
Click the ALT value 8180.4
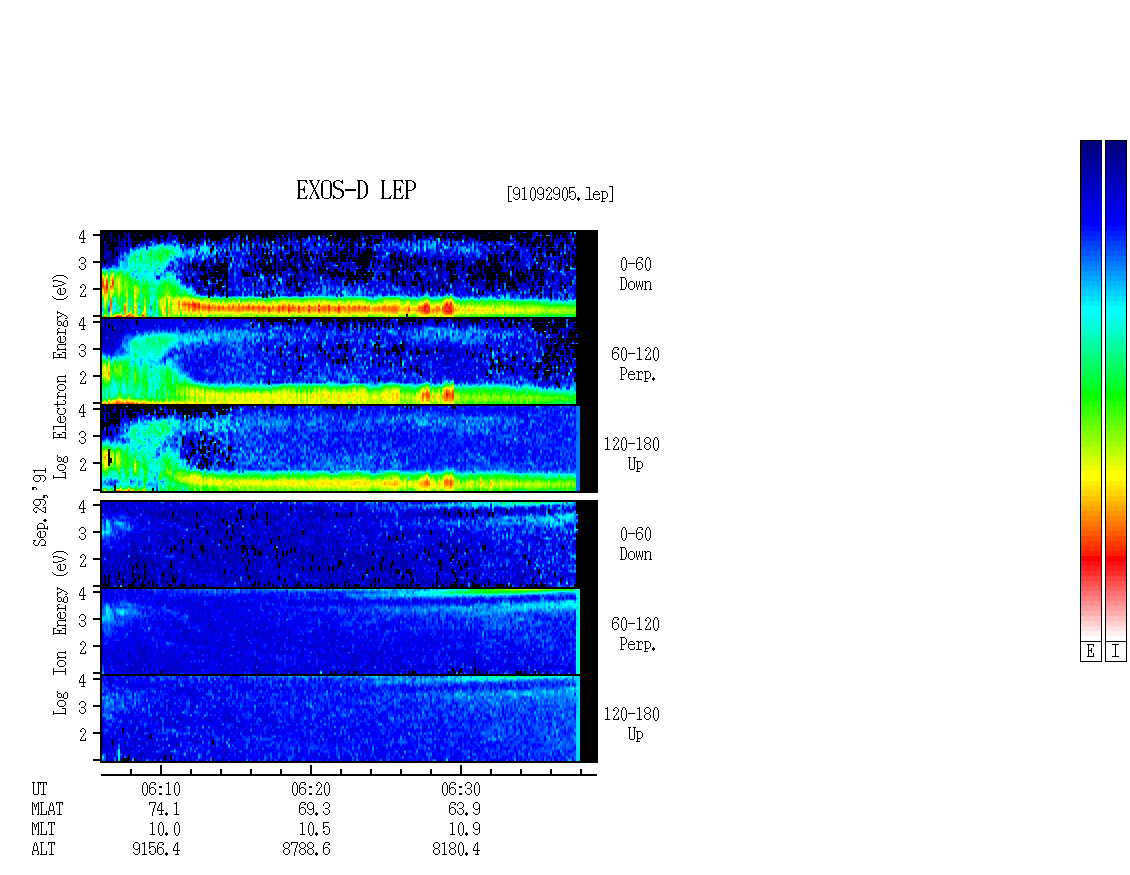456,850
